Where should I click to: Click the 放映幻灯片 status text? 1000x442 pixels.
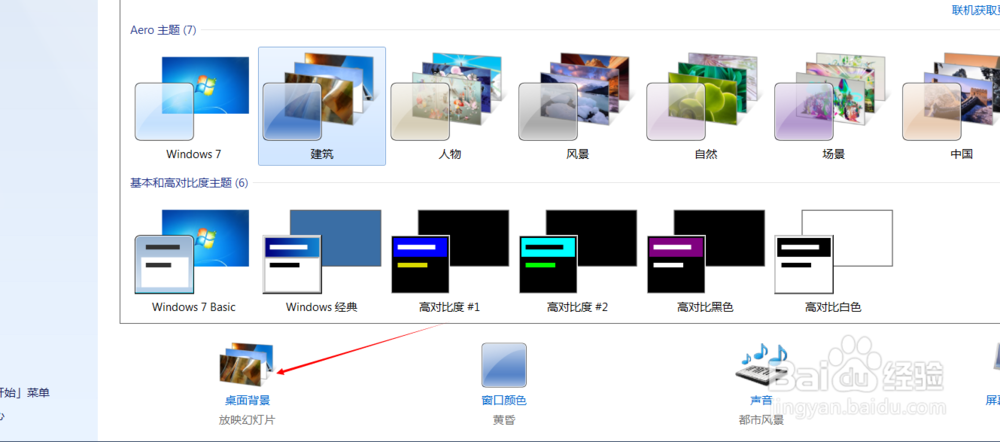pos(247,420)
